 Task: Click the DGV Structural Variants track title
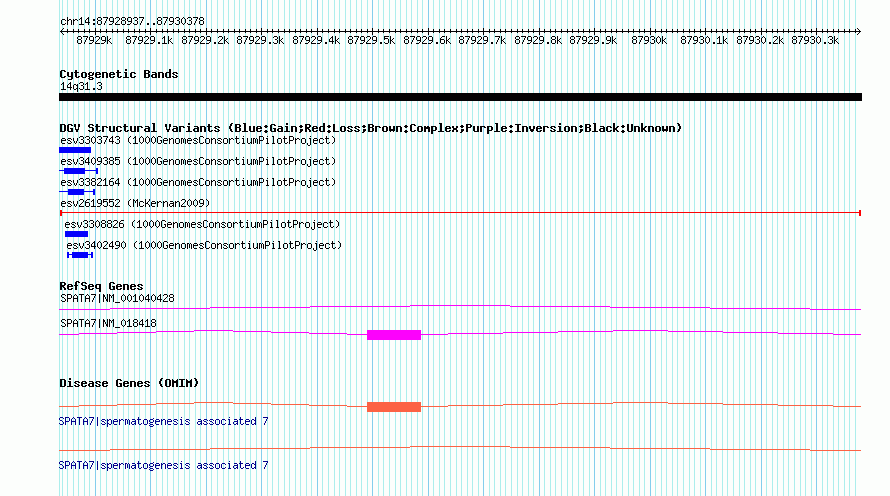(x=370, y=128)
